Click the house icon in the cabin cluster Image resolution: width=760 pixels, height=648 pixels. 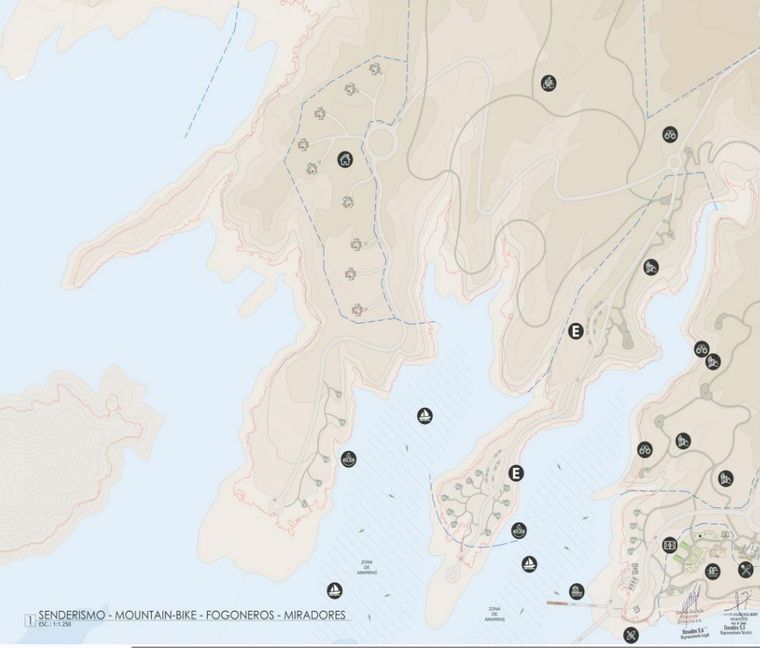(x=345, y=158)
